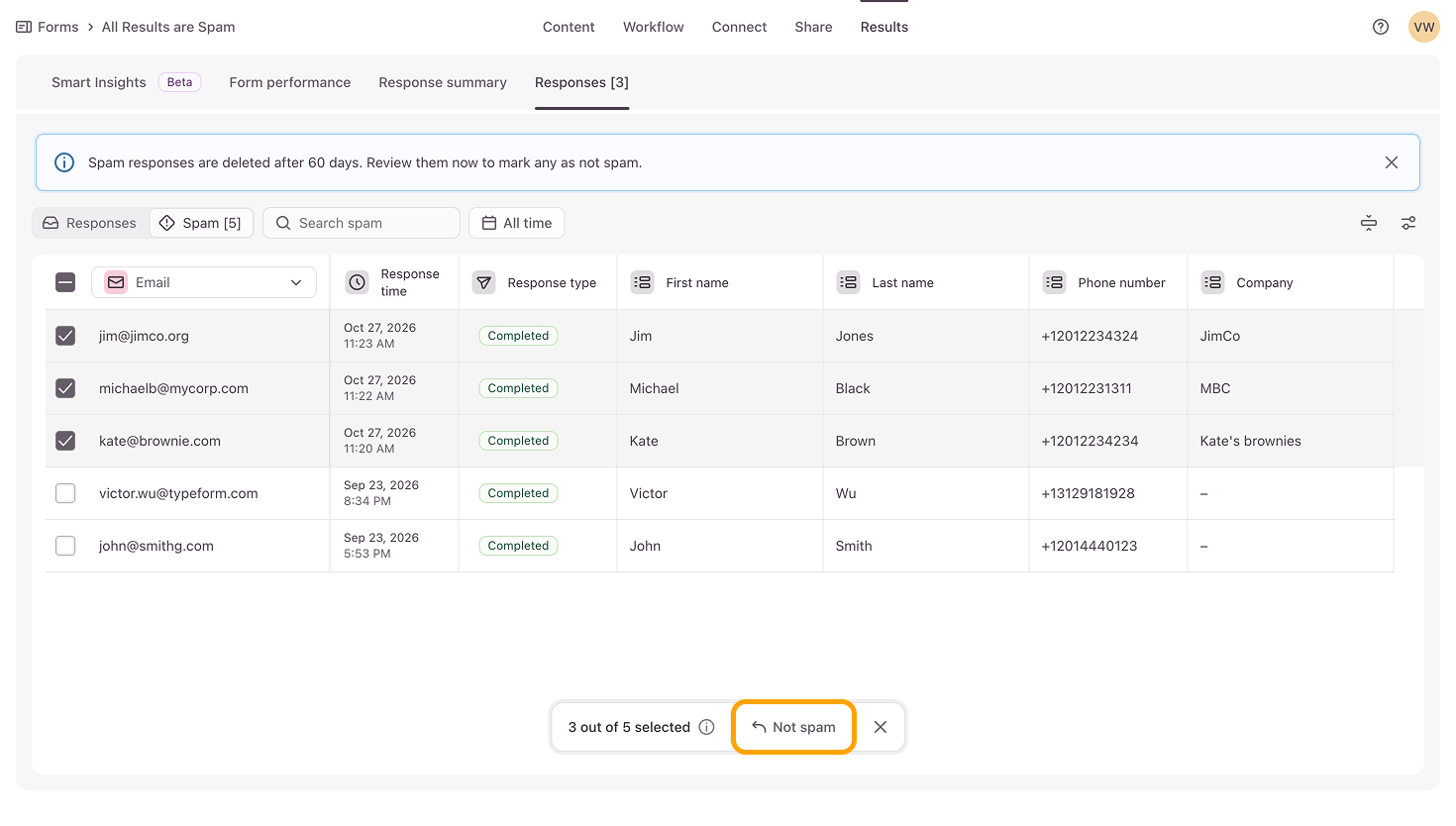This screenshot has width=1456, height=826.
Task: Switch to the Content tab
Action: click(x=569, y=27)
